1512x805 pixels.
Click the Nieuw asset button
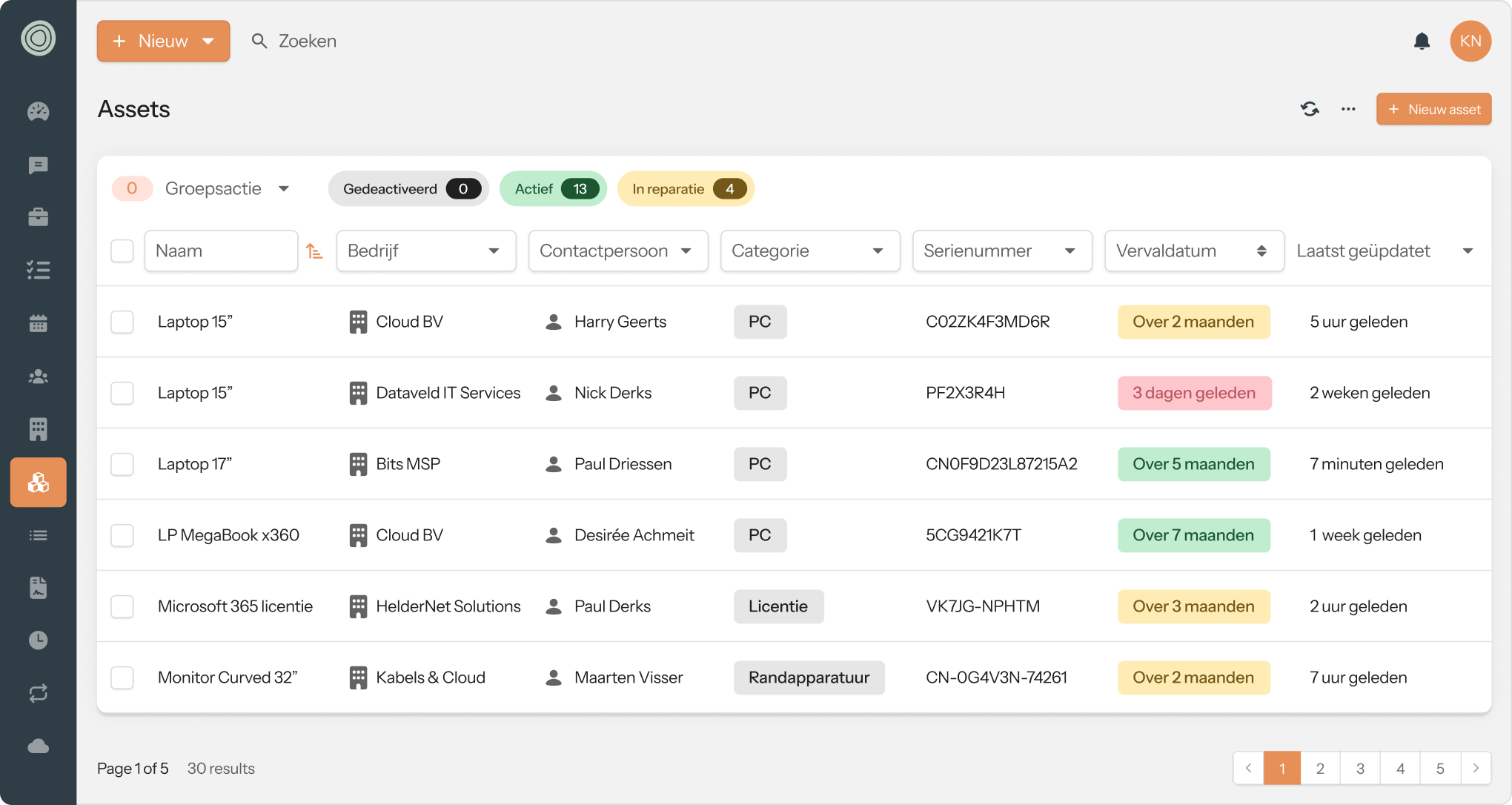[1433, 109]
